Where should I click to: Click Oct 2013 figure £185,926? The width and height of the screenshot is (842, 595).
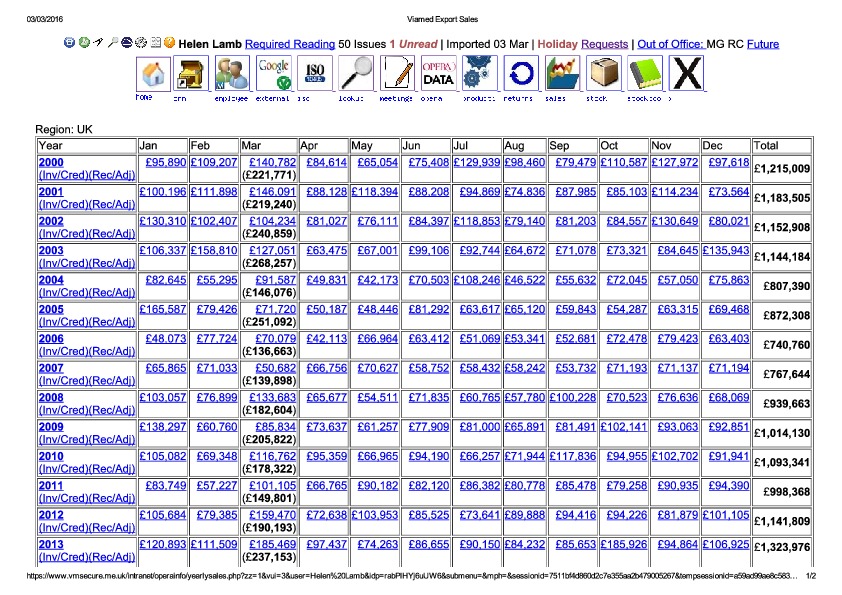coord(625,544)
